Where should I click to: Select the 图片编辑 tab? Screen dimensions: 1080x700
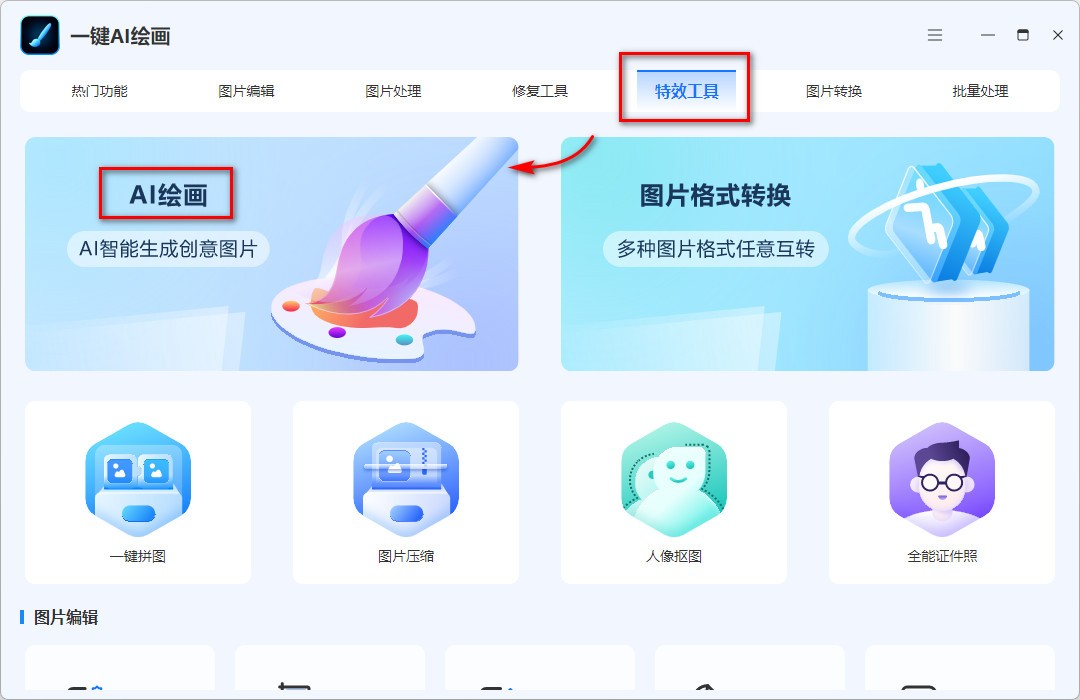pos(247,90)
